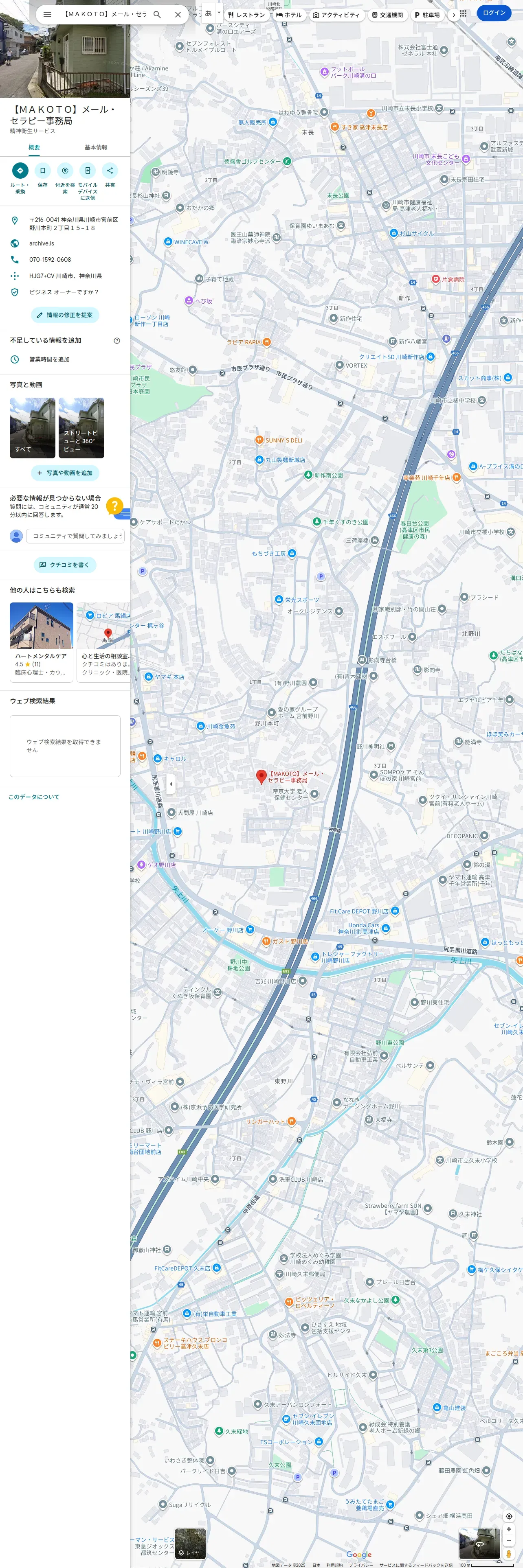The height and width of the screenshot is (1568, 523).
Task: Open the ストリートビューと360°ビュー thumbnail
Action: click(81, 428)
